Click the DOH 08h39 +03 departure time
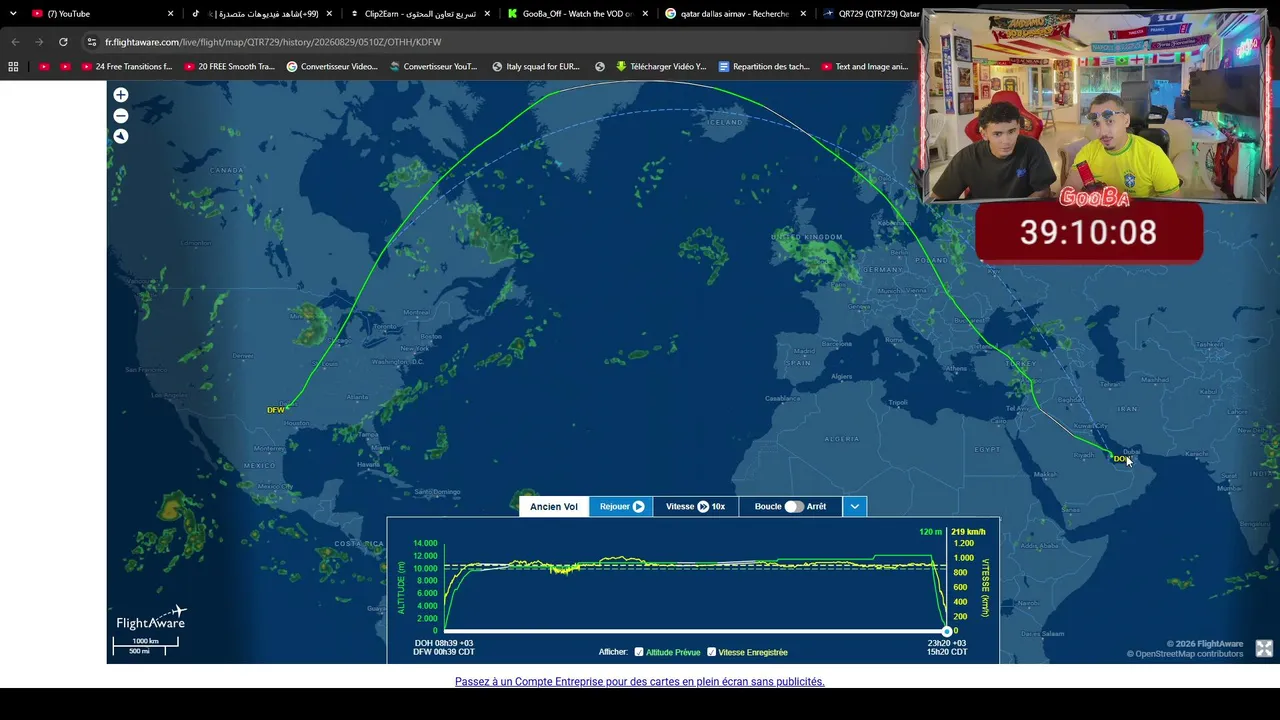 tap(444, 643)
